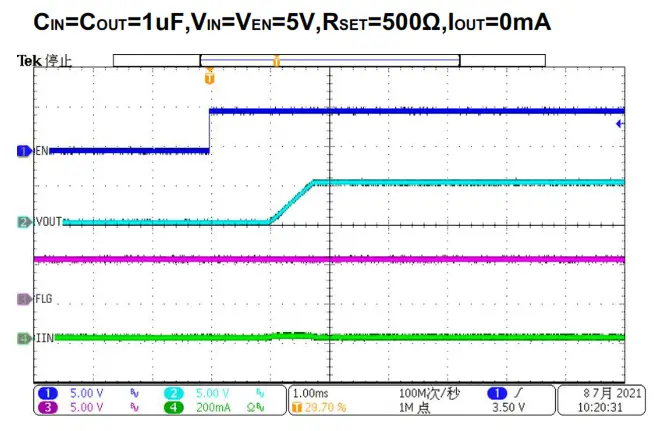Click the orange T trigger percent icon
The height and width of the screenshot is (431, 668).
(297, 408)
